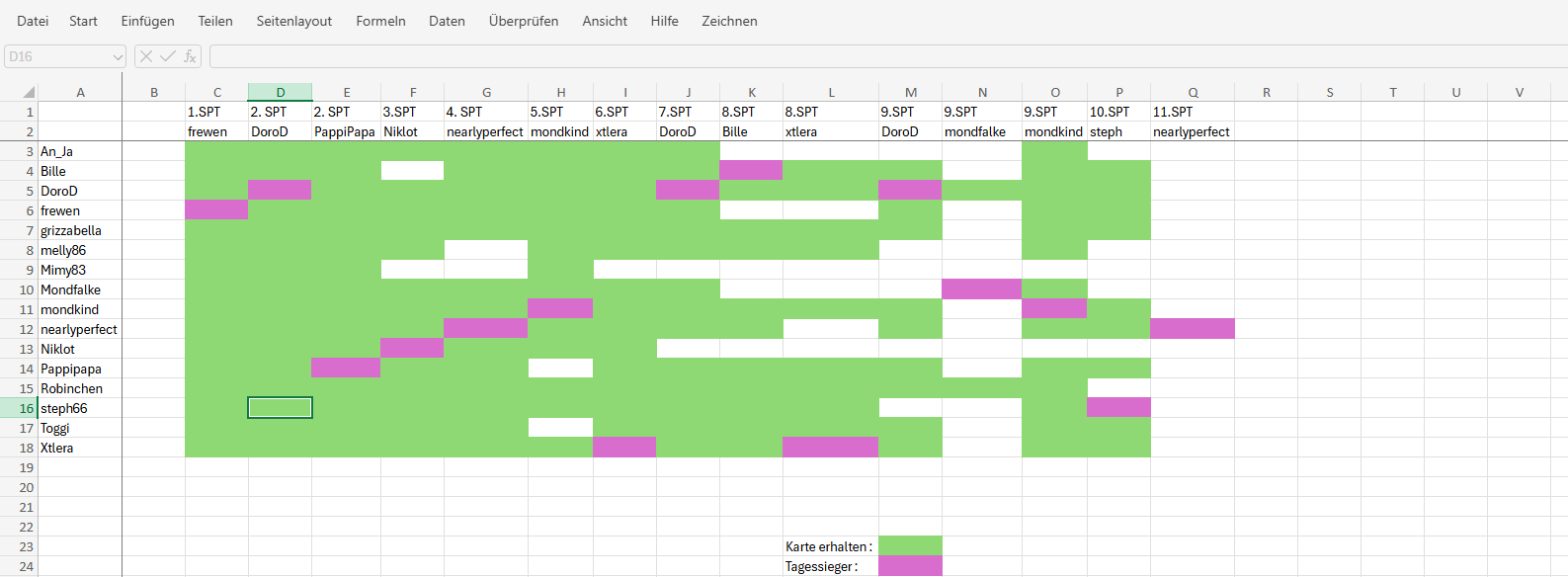Open the insert function fx icon
This screenshot has width=1568, height=577.
point(190,56)
